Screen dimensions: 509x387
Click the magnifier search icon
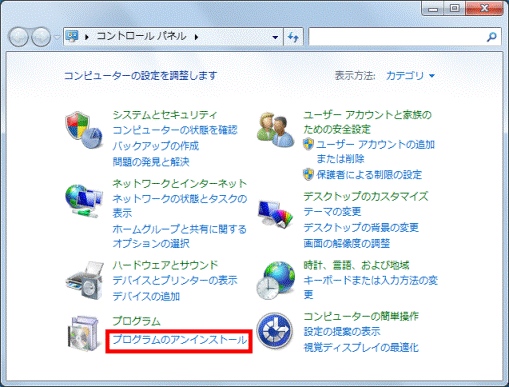tap(491, 37)
